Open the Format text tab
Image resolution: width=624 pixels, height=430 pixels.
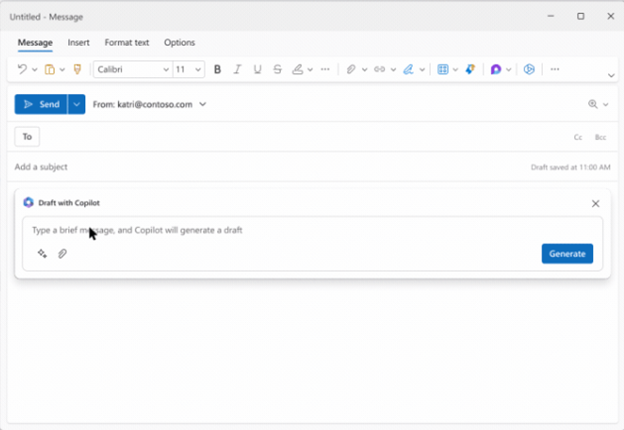coord(127,43)
